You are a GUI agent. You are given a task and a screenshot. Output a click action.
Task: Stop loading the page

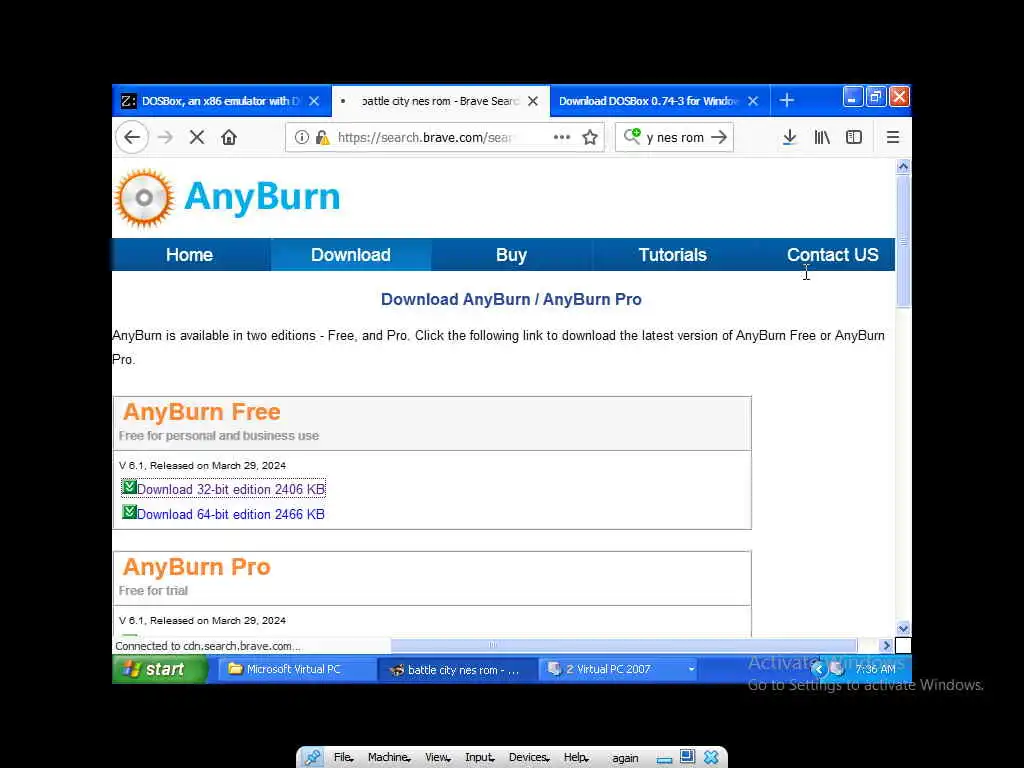click(197, 137)
